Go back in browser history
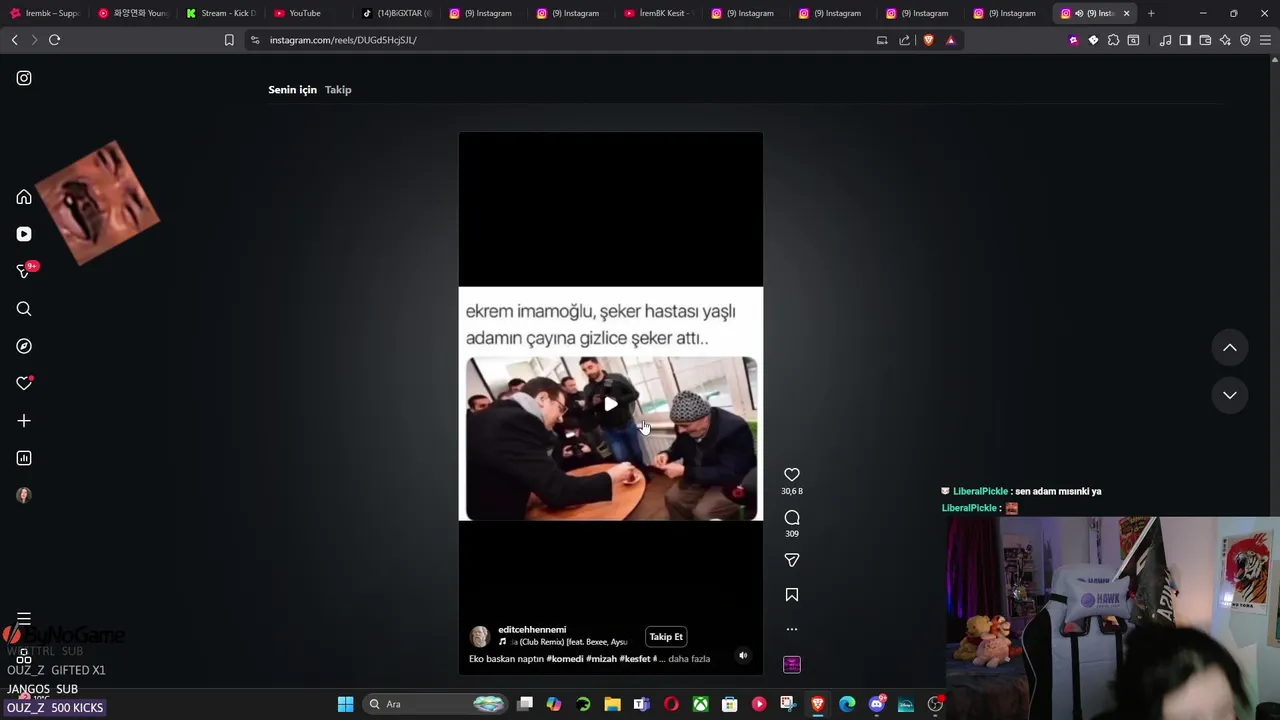The height and width of the screenshot is (720, 1280). (x=14, y=40)
